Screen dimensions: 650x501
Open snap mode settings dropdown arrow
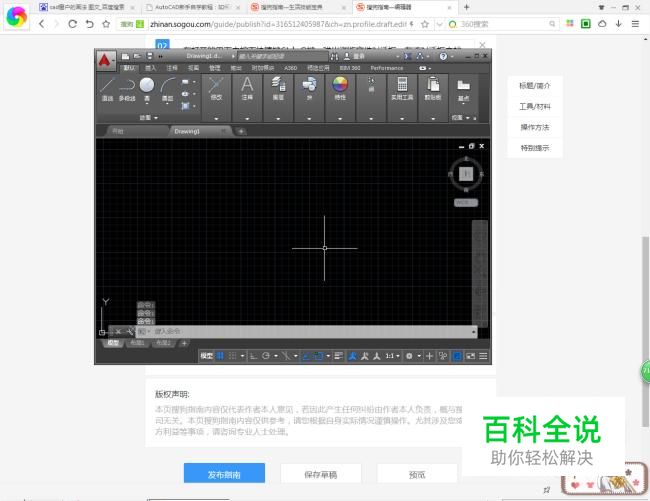[x=243, y=356]
